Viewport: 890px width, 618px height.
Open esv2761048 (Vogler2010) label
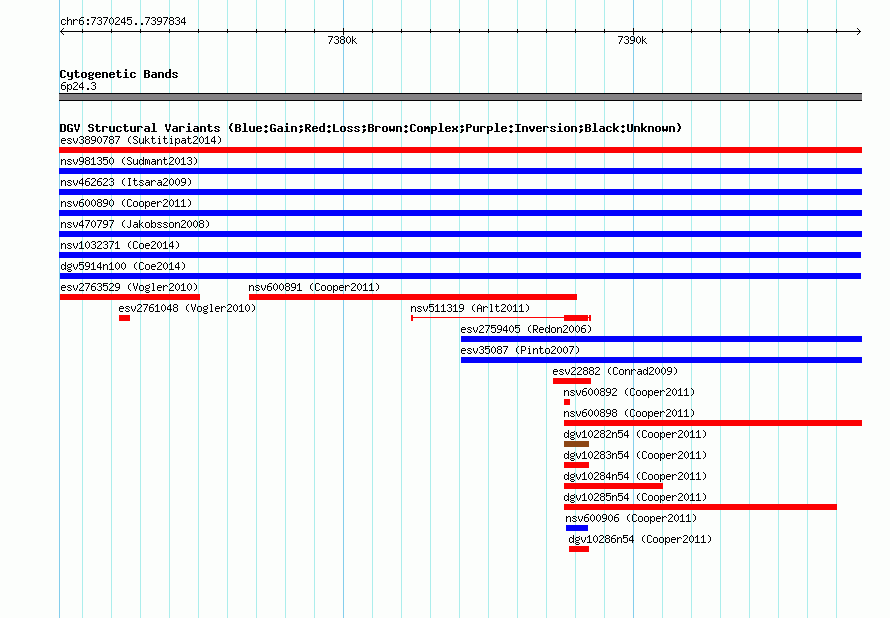click(x=187, y=308)
